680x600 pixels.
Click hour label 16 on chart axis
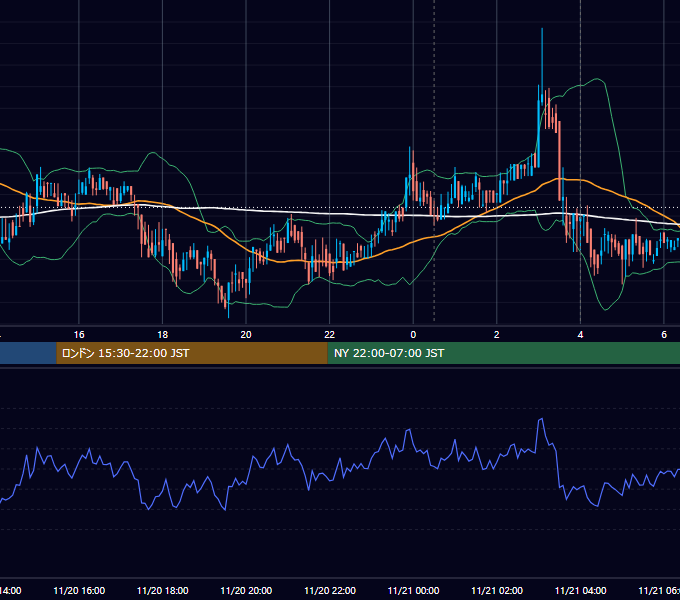click(x=79, y=335)
